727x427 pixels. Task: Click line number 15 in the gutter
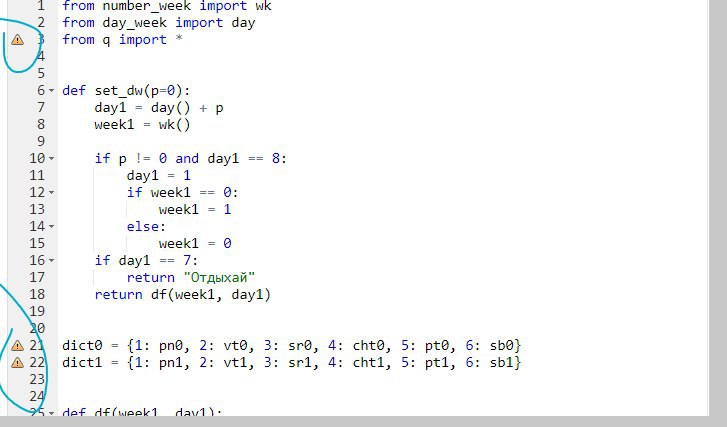37,243
